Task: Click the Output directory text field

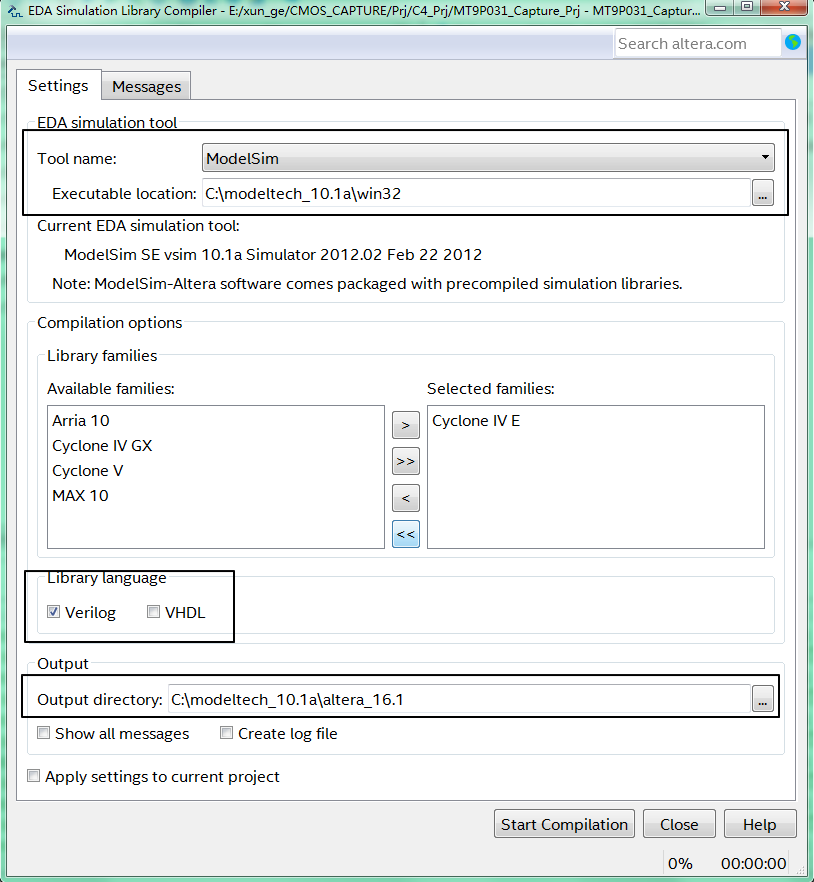Action: point(459,699)
